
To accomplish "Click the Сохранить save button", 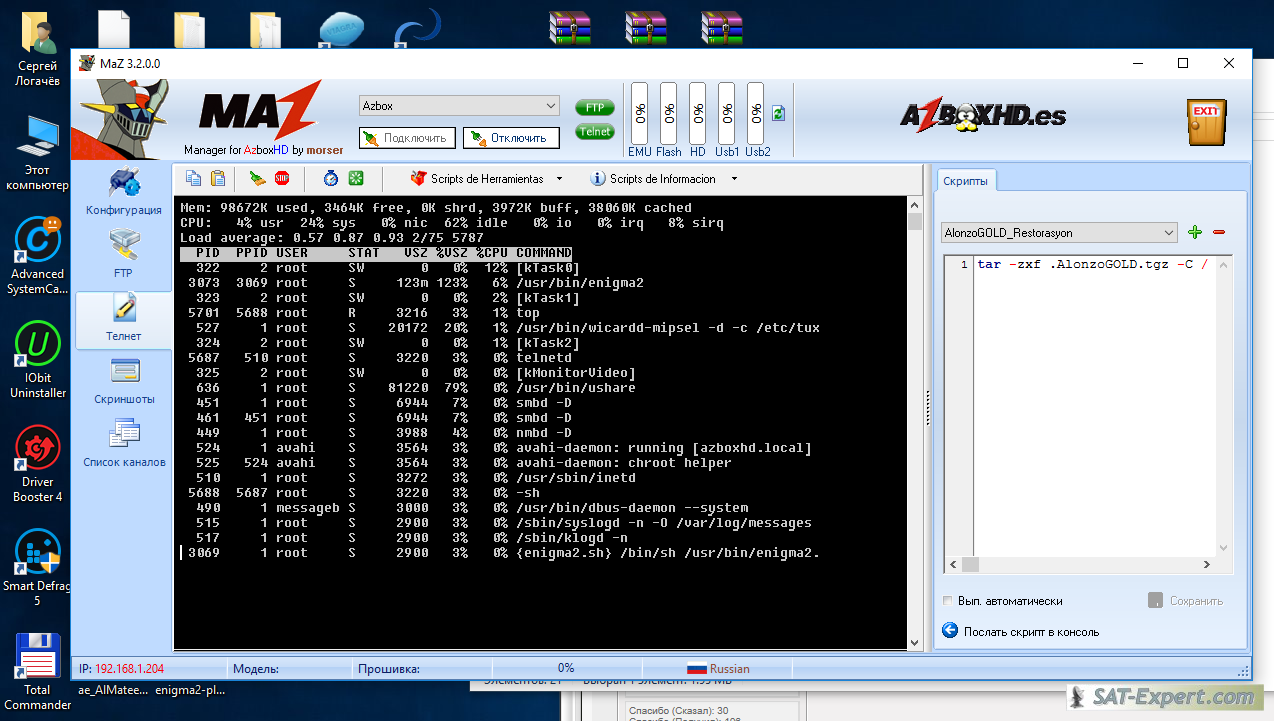I will [x=1186, y=601].
